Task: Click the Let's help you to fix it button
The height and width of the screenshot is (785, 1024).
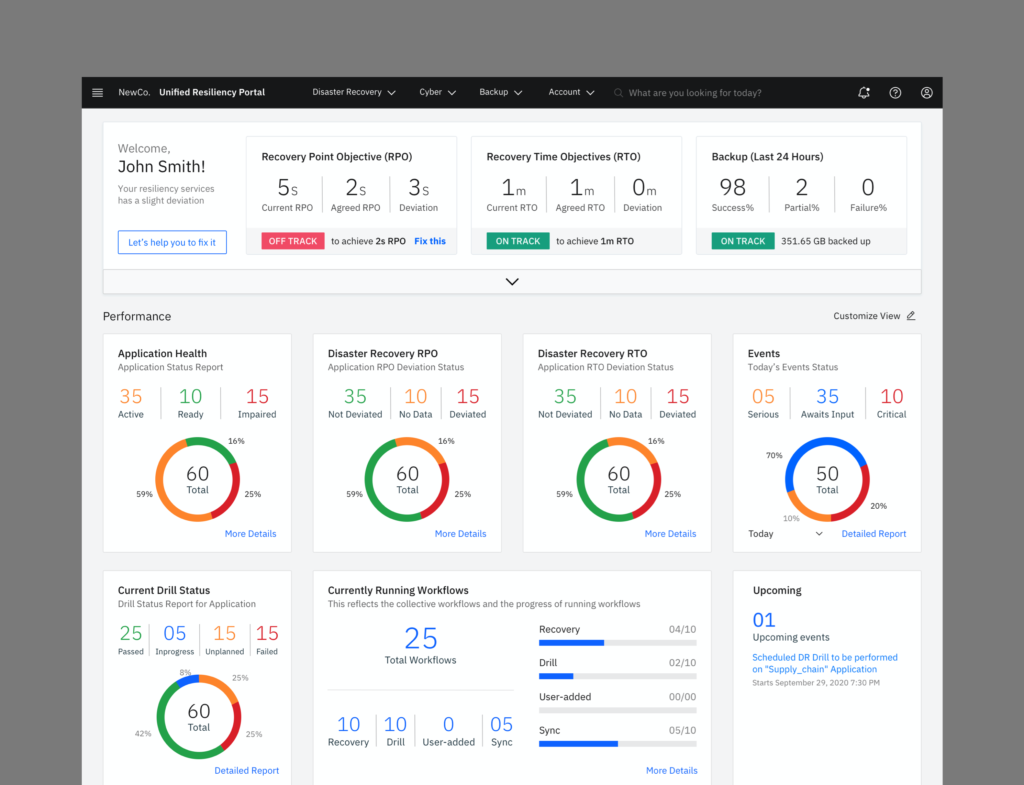Action: pyautogui.click(x=172, y=242)
